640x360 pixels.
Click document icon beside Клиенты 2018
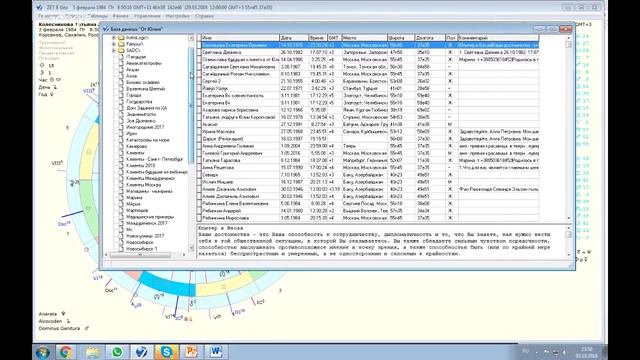[121, 165]
